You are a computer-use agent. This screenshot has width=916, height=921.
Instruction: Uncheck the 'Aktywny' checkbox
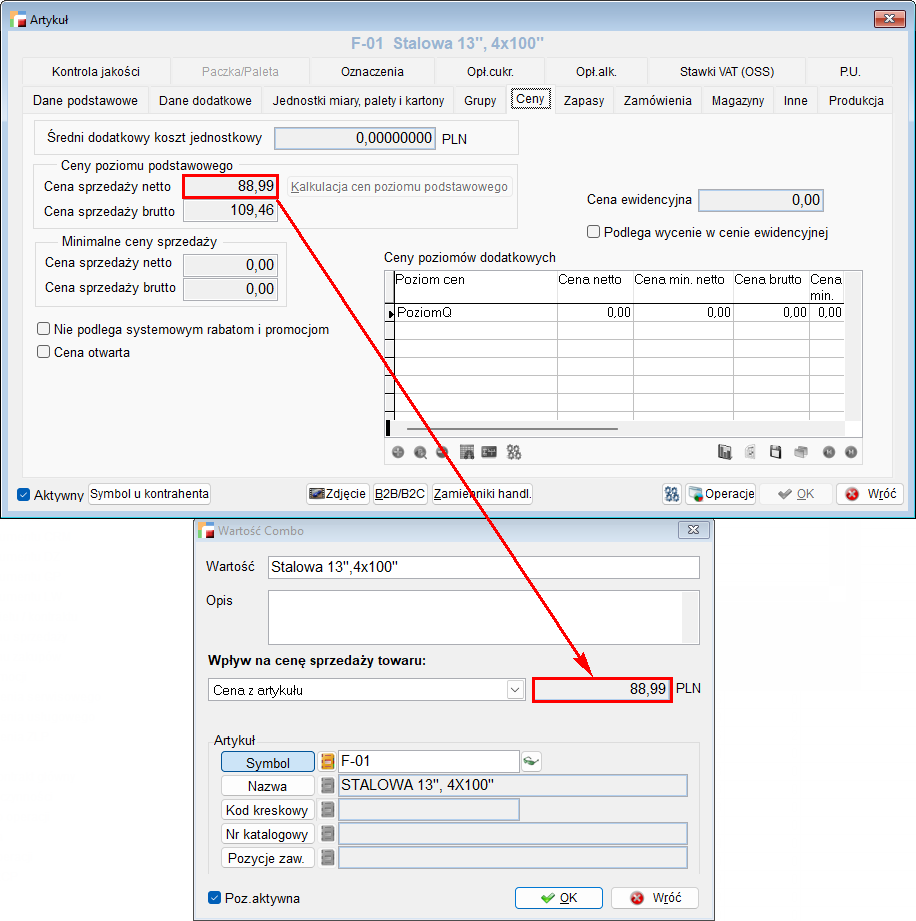click(24, 494)
